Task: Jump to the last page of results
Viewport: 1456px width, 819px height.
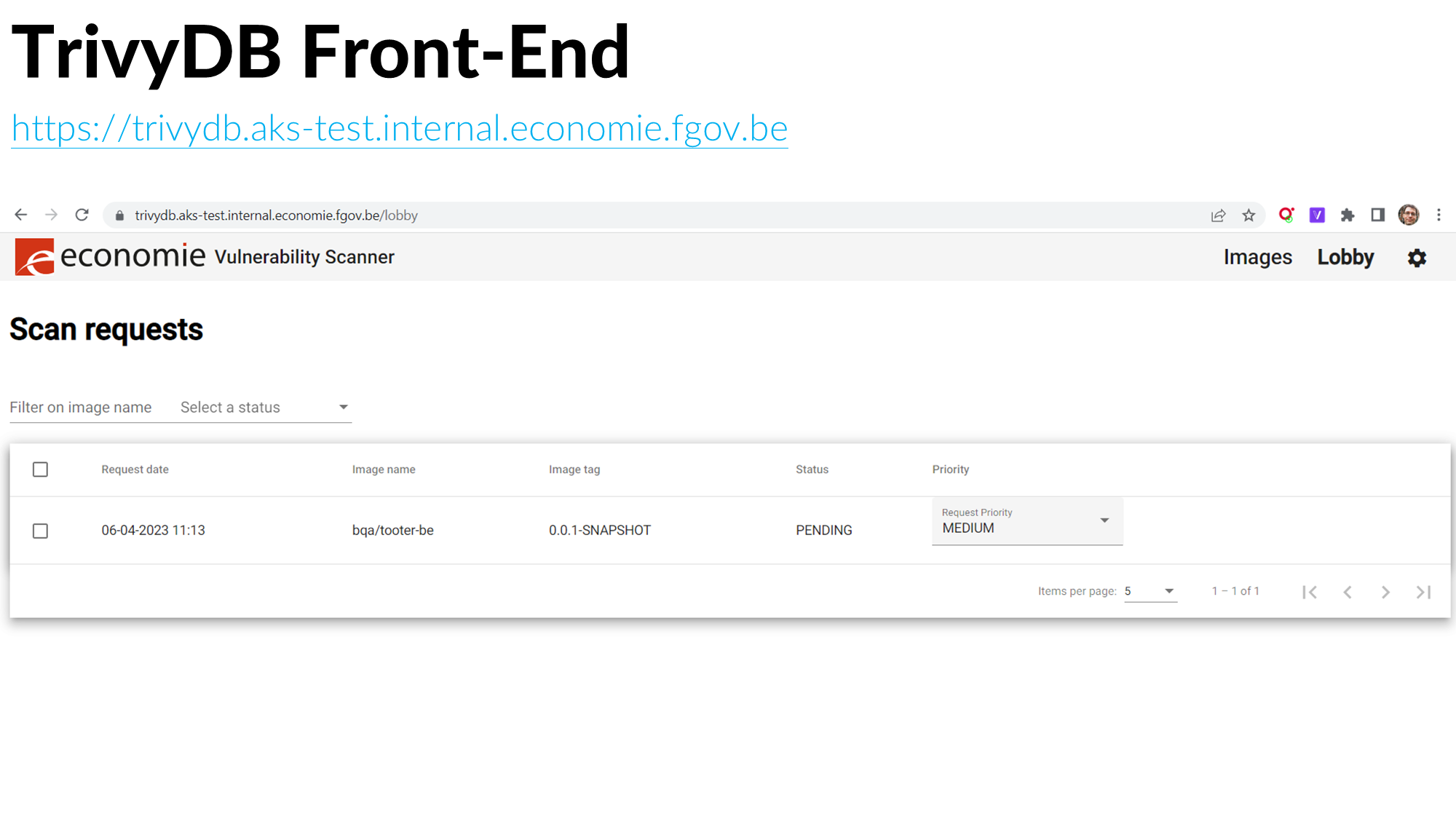Action: click(1424, 592)
